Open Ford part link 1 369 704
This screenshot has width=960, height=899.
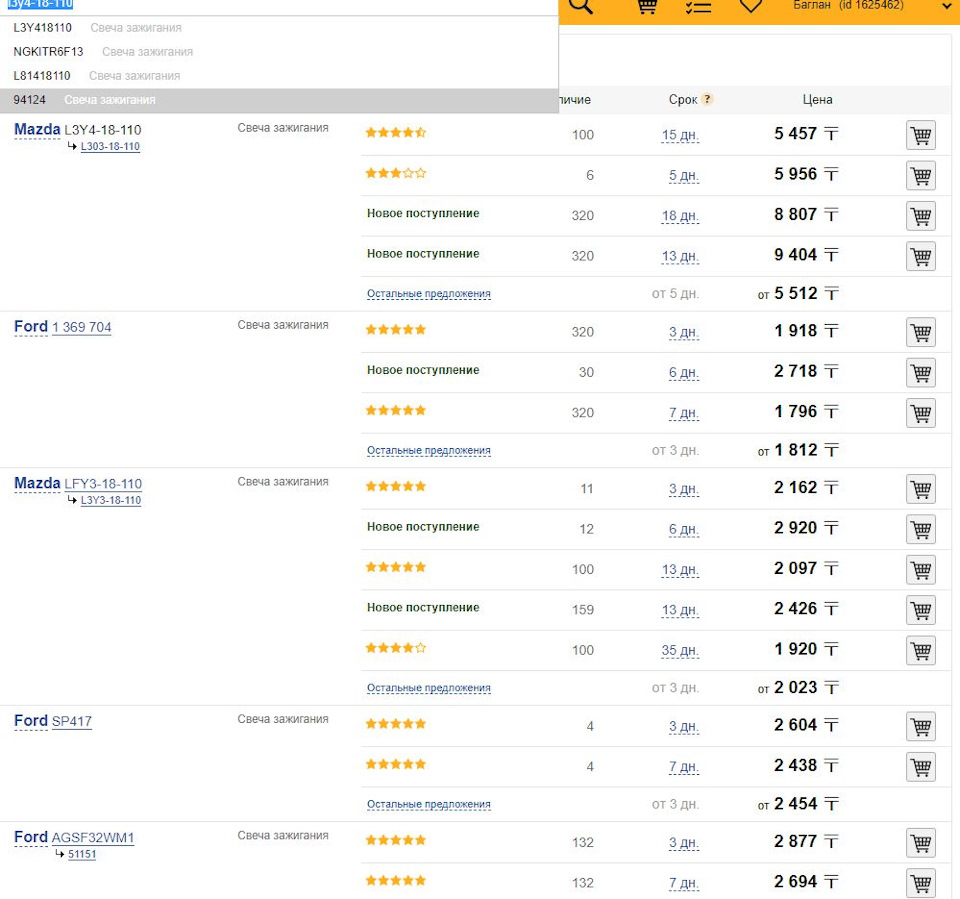pyautogui.click(x=81, y=327)
